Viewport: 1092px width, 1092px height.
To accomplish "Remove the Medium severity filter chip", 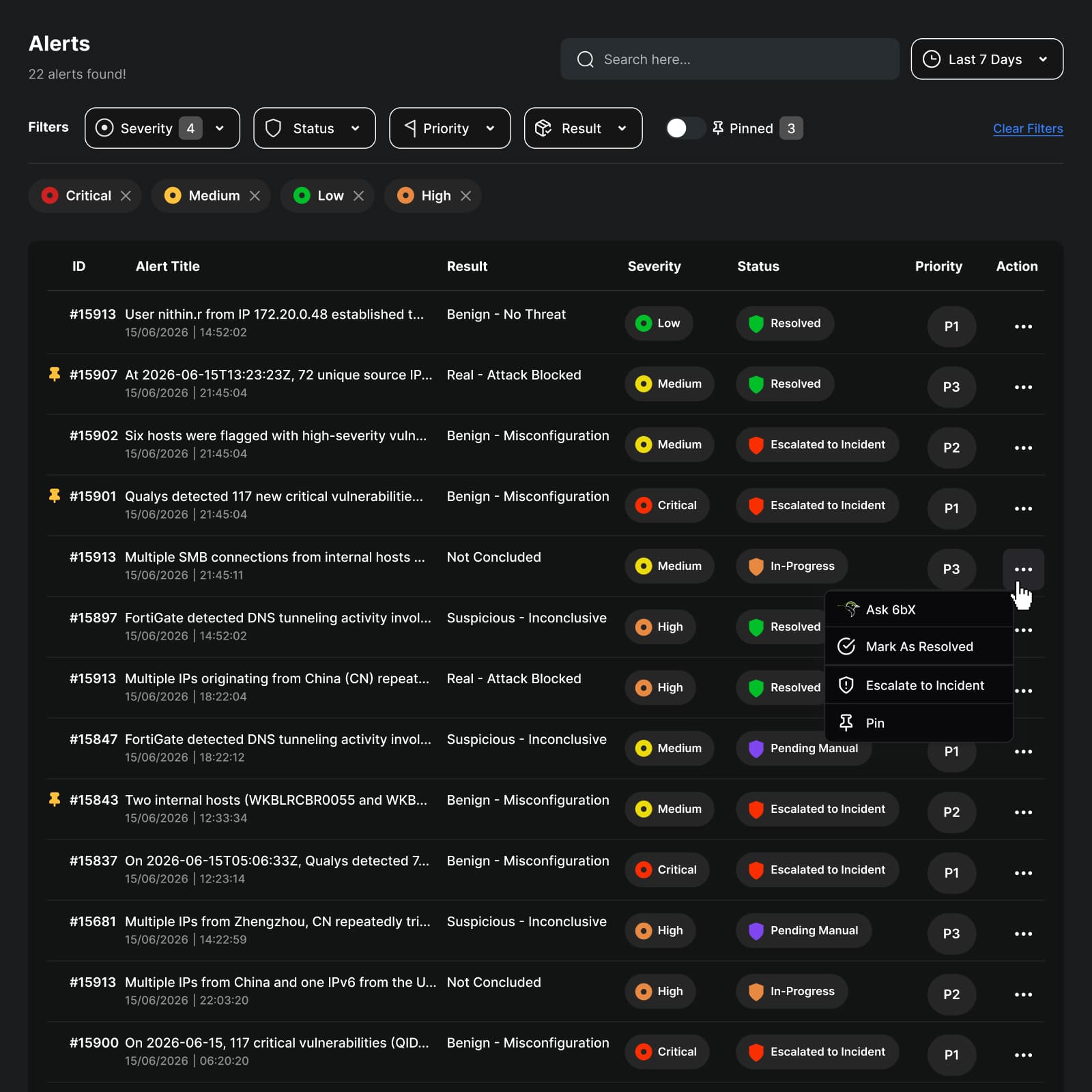I will 255,196.
